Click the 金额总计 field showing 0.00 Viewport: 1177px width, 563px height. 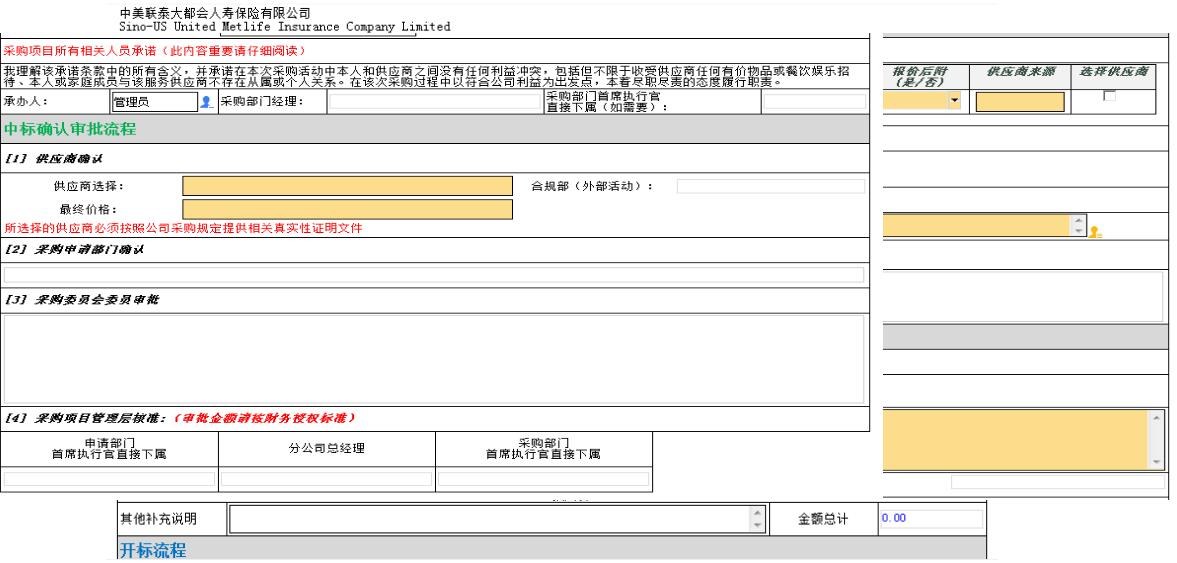[x=930, y=520]
